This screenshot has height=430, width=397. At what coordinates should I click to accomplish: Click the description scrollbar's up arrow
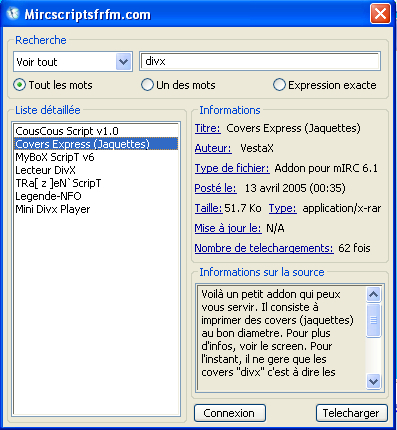(x=373, y=294)
